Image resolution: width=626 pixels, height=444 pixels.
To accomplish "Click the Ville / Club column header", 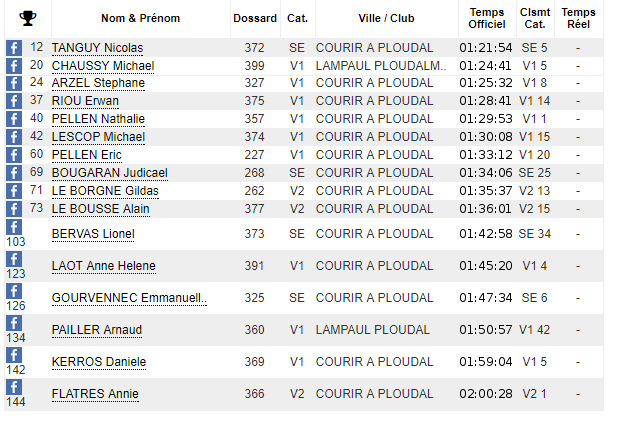I will pyautogui.click(x=386, y=18).
